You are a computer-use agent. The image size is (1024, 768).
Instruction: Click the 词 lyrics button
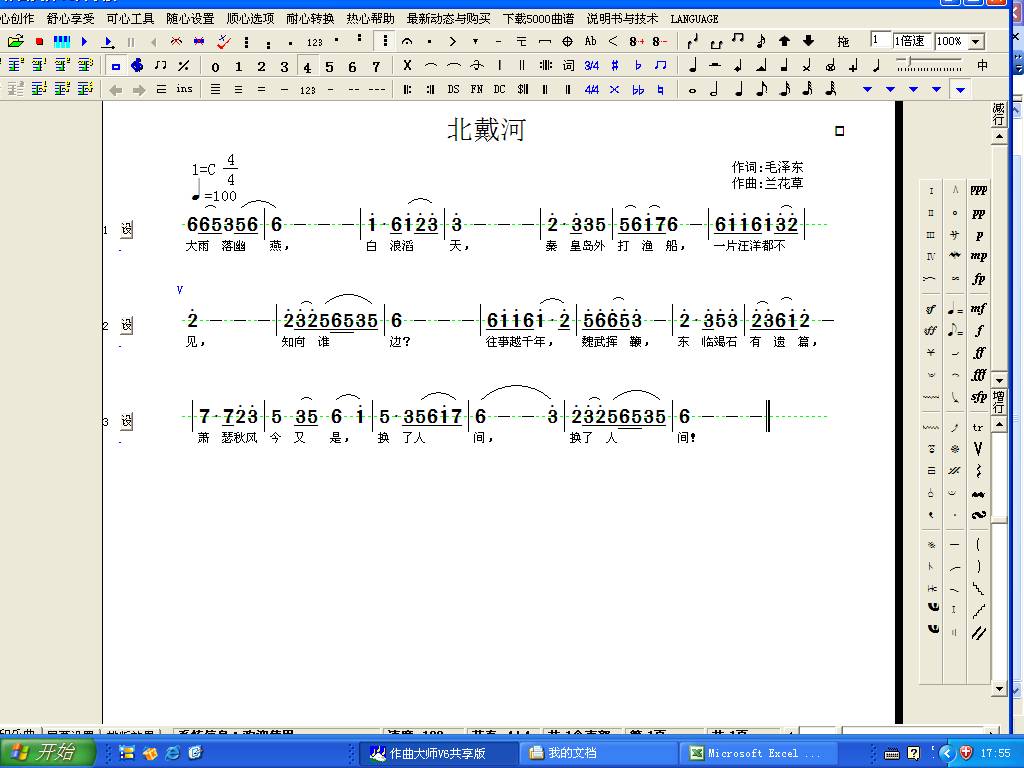click(x=569, y=65)
